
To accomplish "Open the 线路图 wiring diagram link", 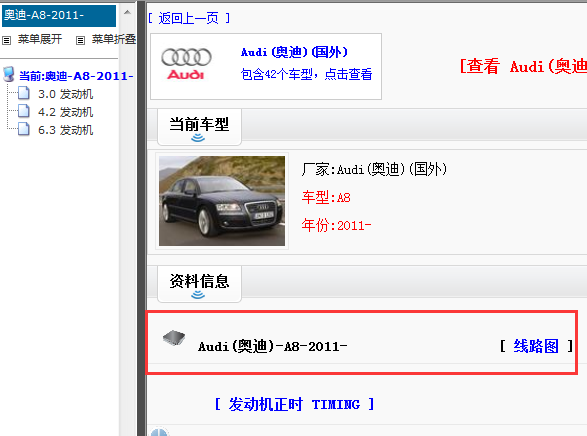I will pos(536,346).
